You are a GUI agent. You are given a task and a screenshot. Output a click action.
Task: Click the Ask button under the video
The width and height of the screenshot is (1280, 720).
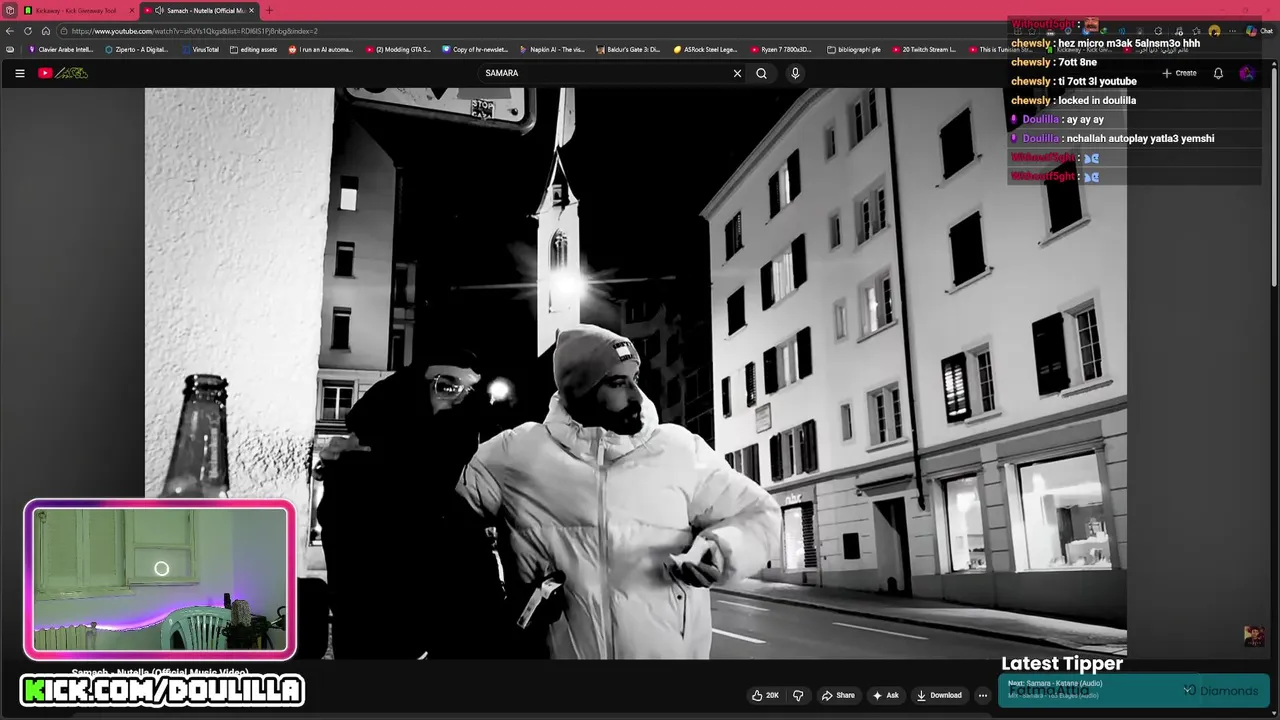pyautogui.click(x=885, y=695)
